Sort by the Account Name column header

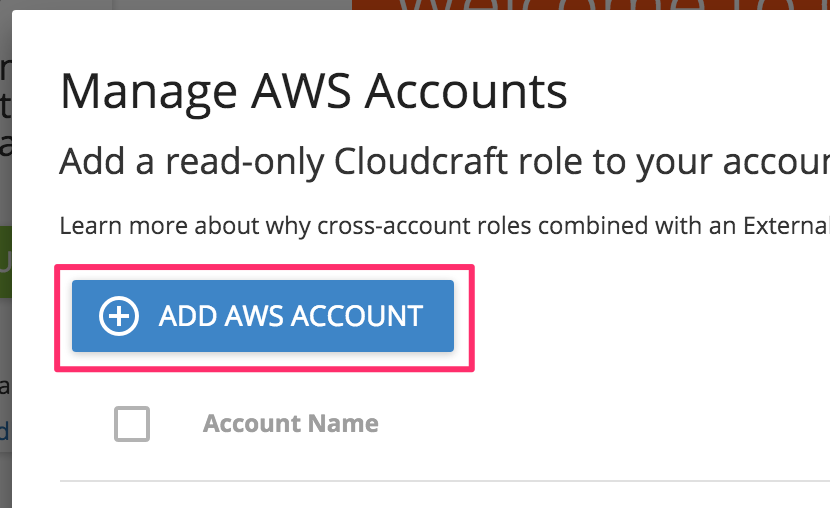coord(291,423)
